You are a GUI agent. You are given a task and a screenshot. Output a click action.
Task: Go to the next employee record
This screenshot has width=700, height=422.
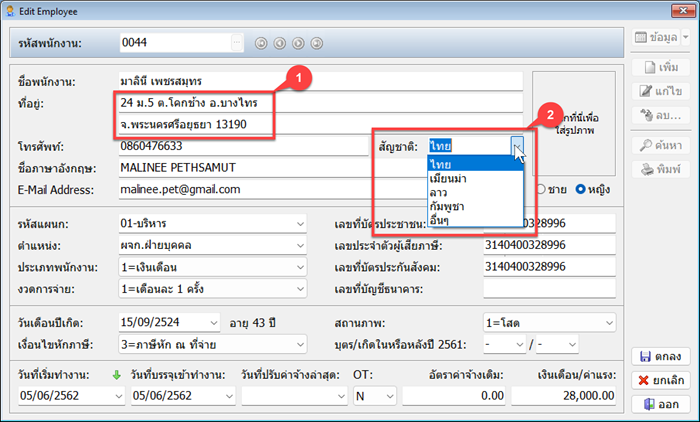297,43
